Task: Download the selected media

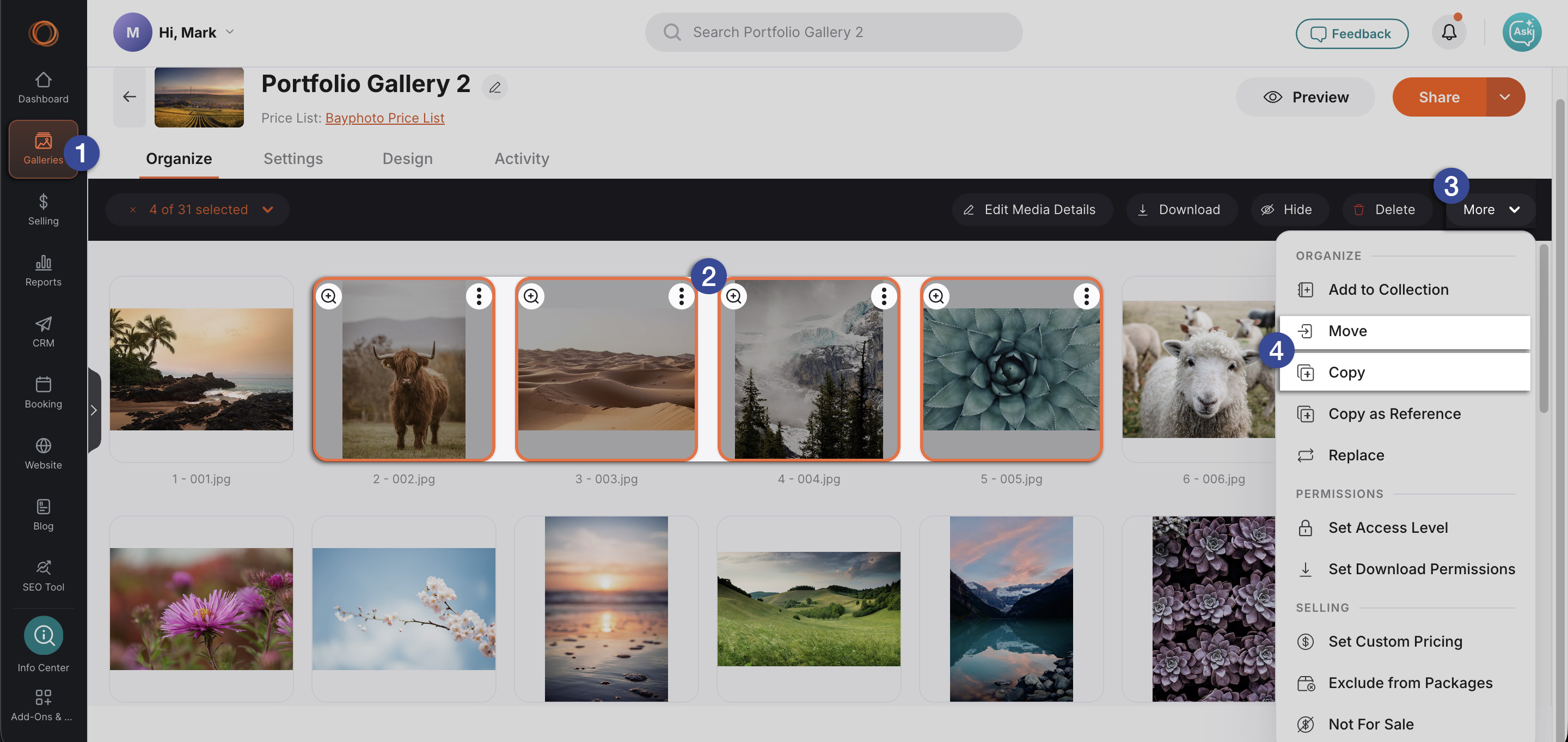Action: click(1181, 210)
